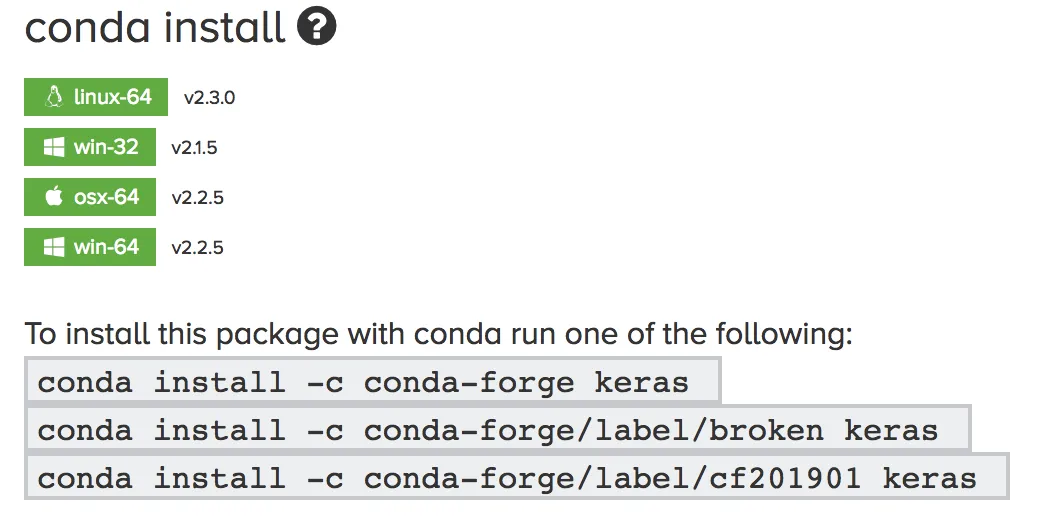This screenshot has width=1038, height=522.
Task: Click the help question mark icon
Action: point(316,26)
